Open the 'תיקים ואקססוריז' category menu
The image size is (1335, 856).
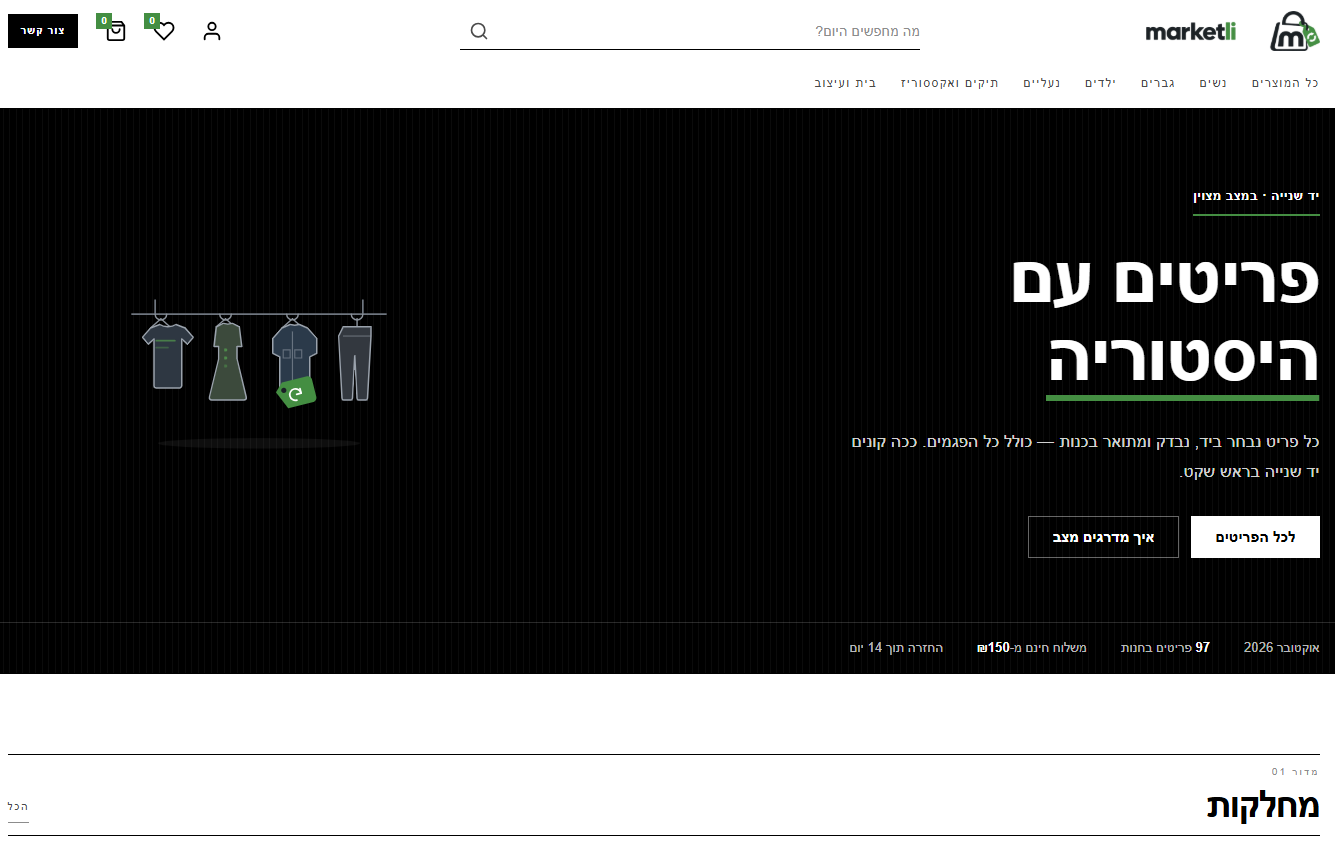tap(950, 83)
